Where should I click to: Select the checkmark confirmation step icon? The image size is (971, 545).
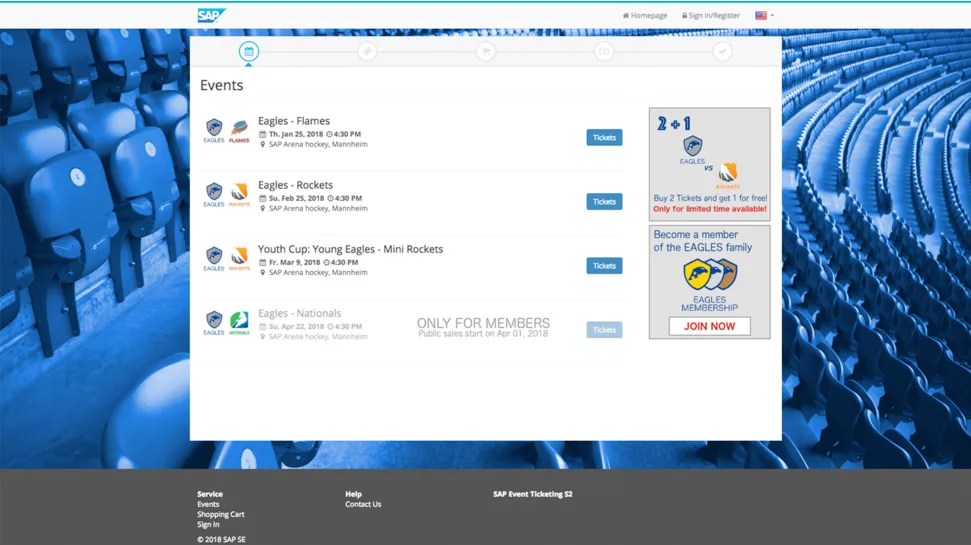pyautogui.click(x=722, y=51)
